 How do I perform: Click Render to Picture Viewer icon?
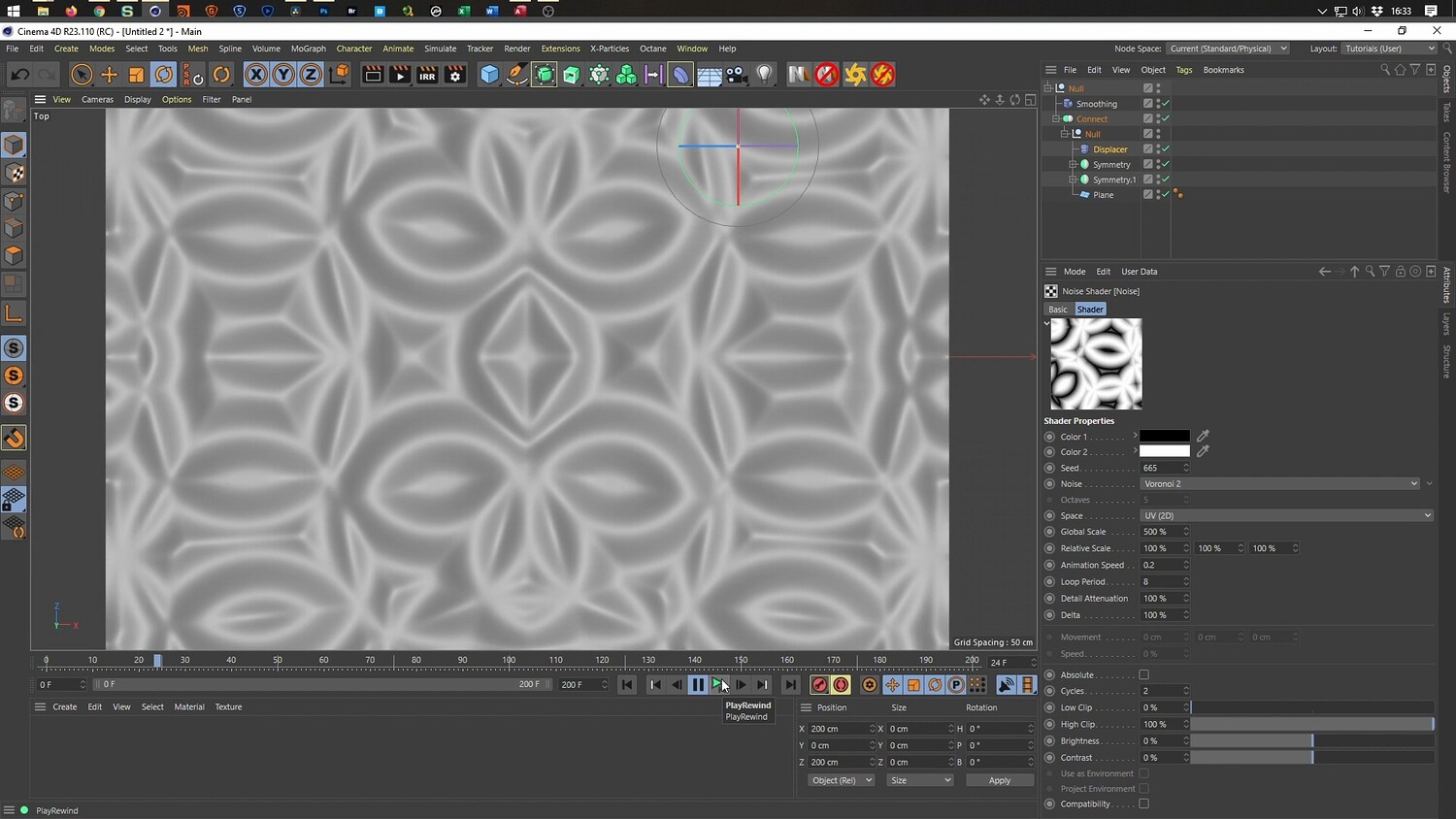point(400,75)
